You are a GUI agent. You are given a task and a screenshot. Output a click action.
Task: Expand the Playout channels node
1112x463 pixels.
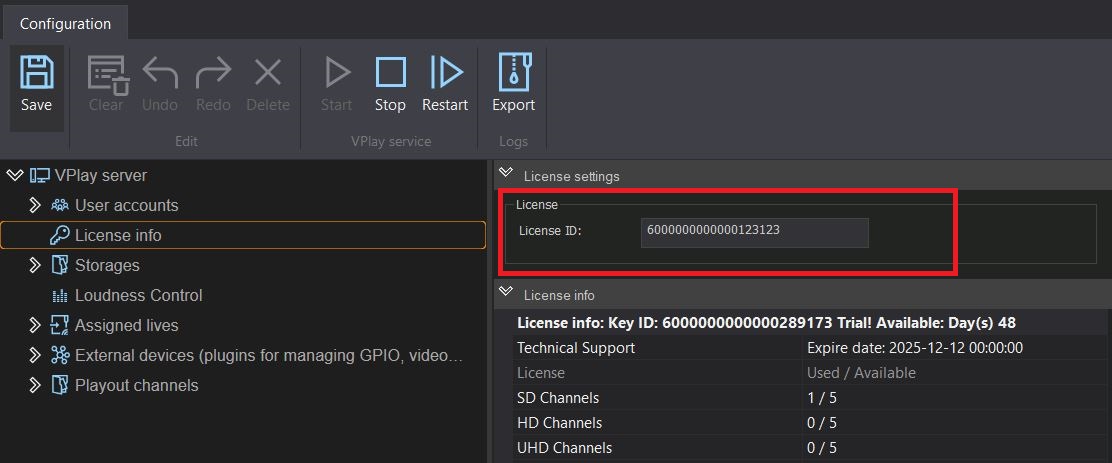point(35,386)
